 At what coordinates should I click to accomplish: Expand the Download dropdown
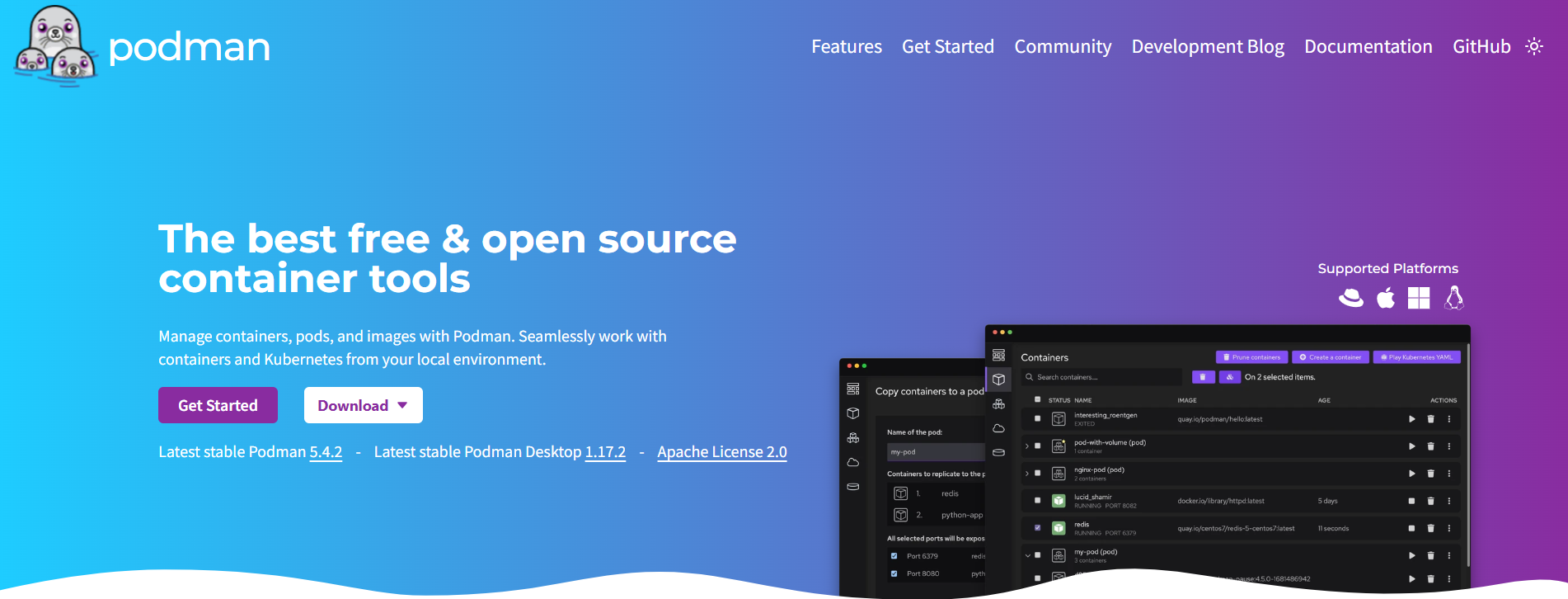363,405
